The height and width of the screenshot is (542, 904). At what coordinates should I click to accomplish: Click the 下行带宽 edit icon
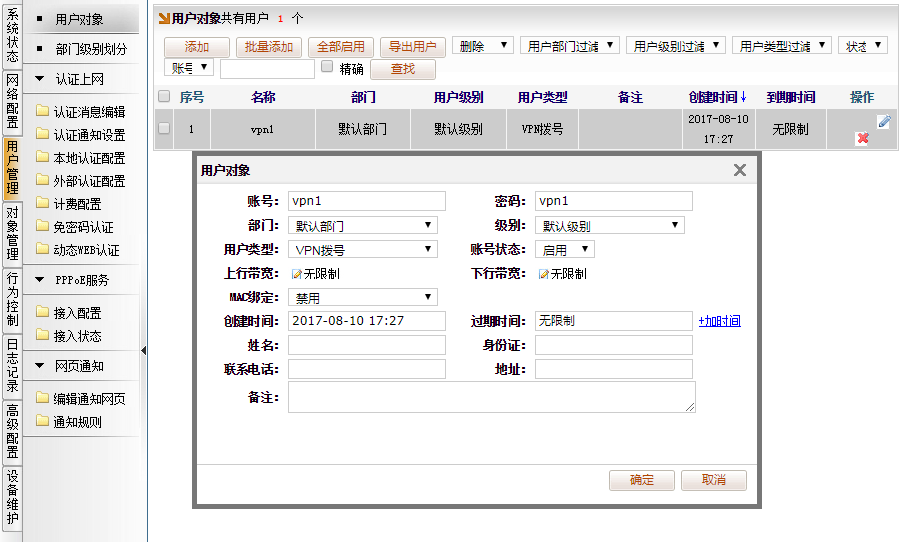[544, 274]
